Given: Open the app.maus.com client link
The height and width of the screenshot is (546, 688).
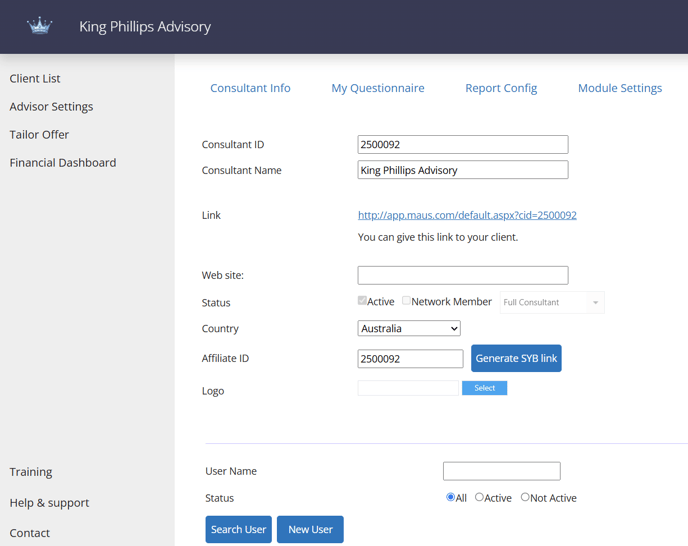Looking at the screenshot, I should [x=467, y=215].
